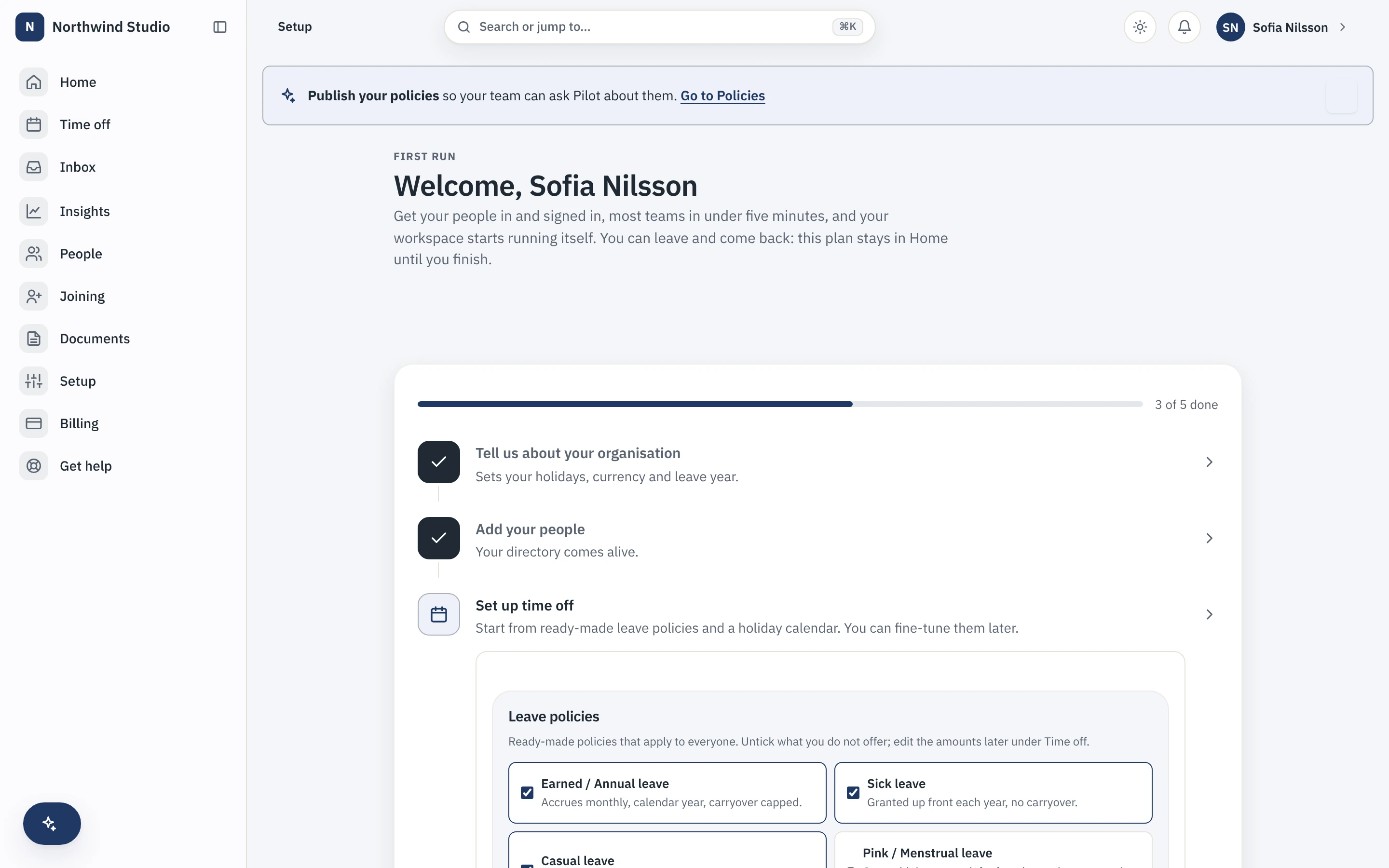Open Home from the sidebar house icon
The width and height of the screenshot is (1389, 868).
click(x=34, y=82)
